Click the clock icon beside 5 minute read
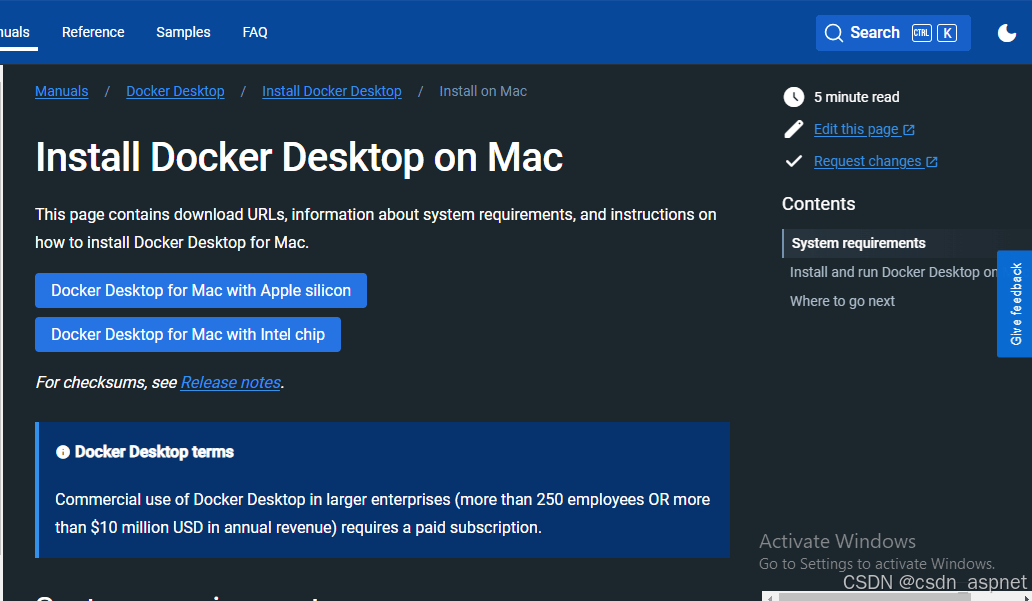1032x601 pixels. (794, 97)
